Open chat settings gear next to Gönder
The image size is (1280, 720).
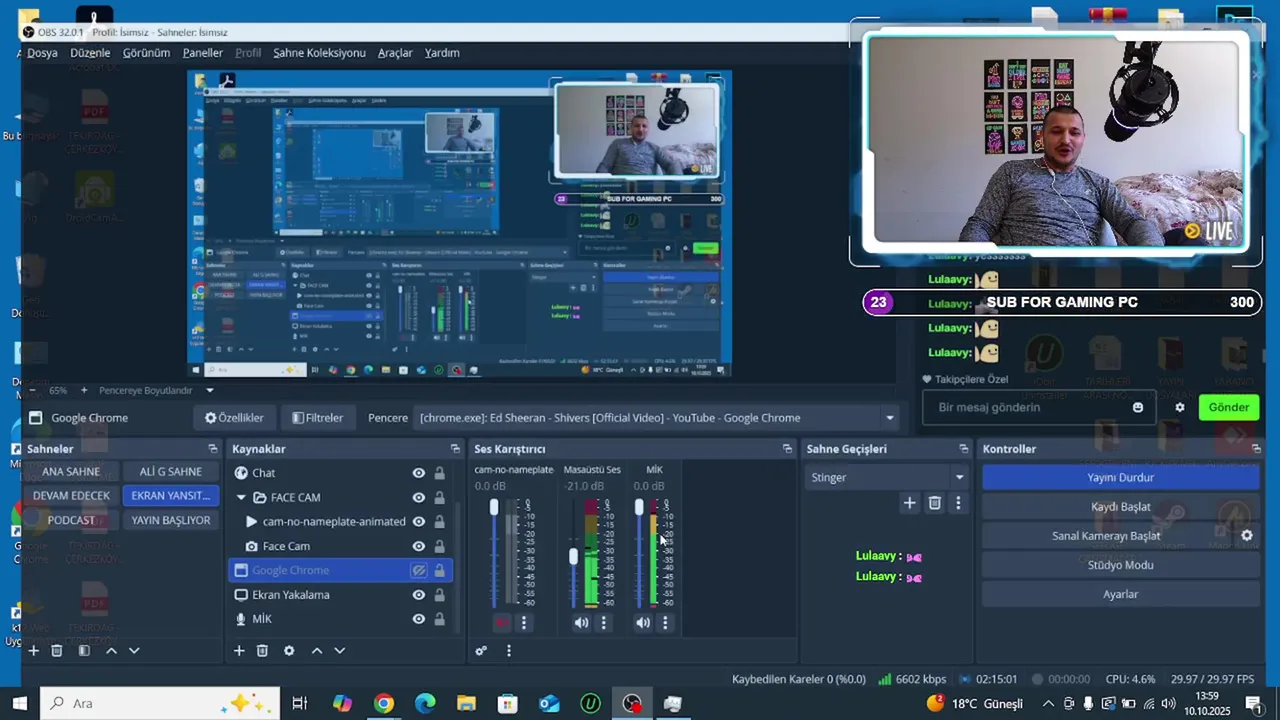click(1180, 407)
